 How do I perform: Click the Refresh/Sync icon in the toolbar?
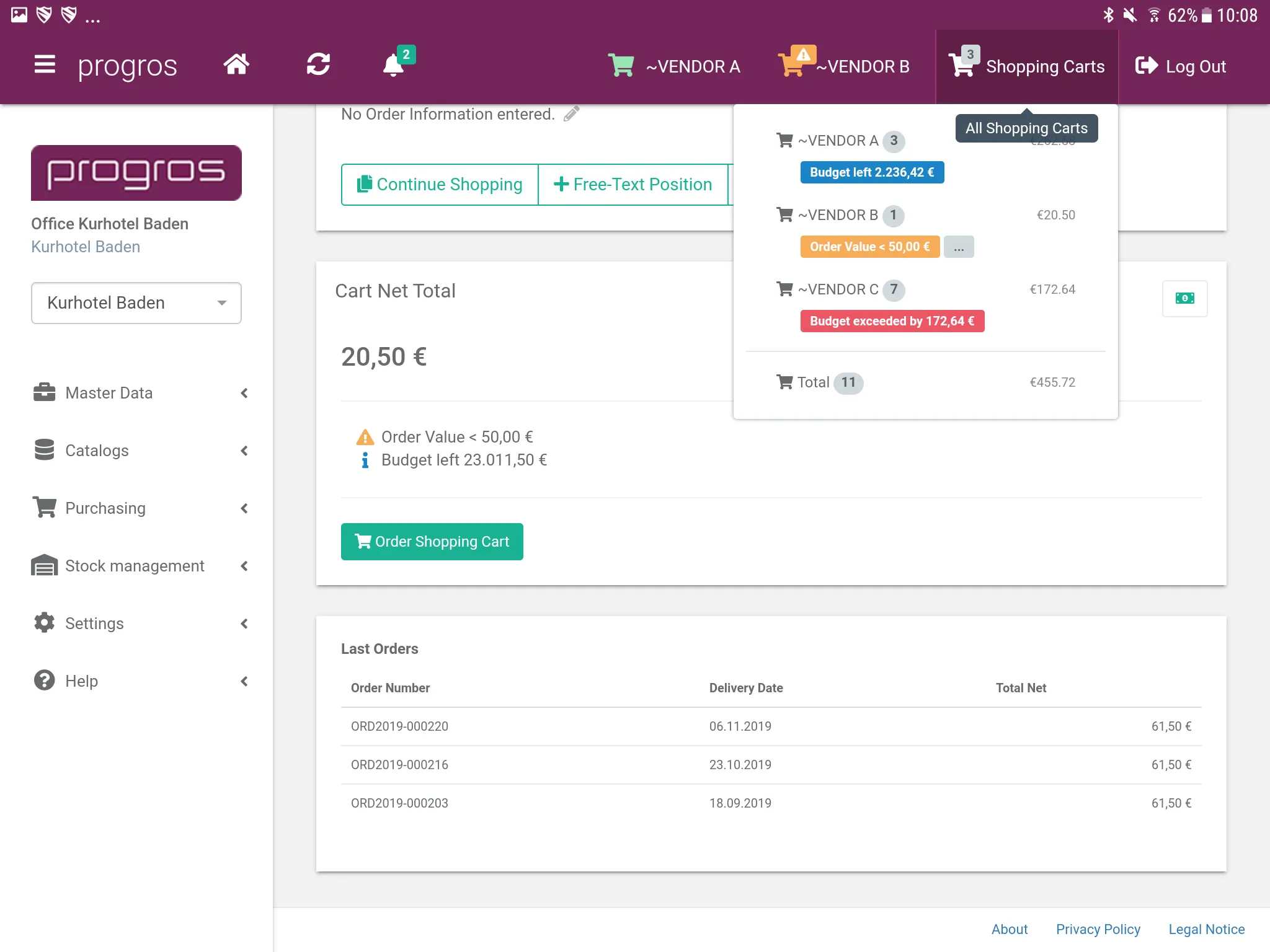coord(318,65)
